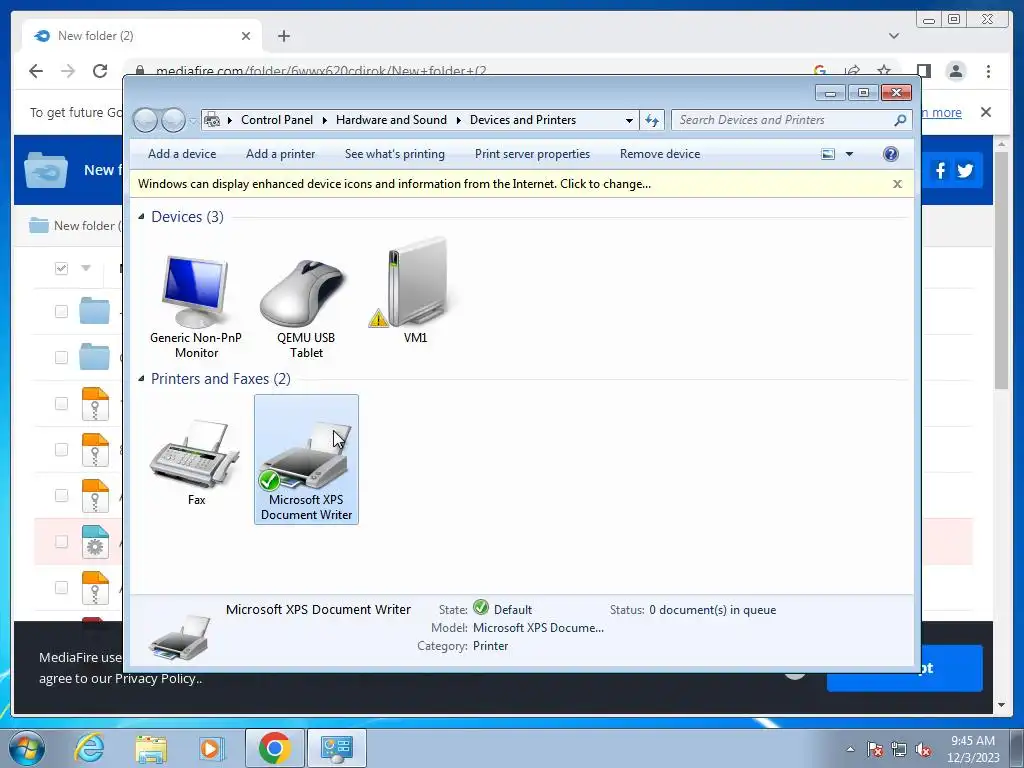Open the Devices and Printers help icon

pyautogui.click(x=890, y=153)
